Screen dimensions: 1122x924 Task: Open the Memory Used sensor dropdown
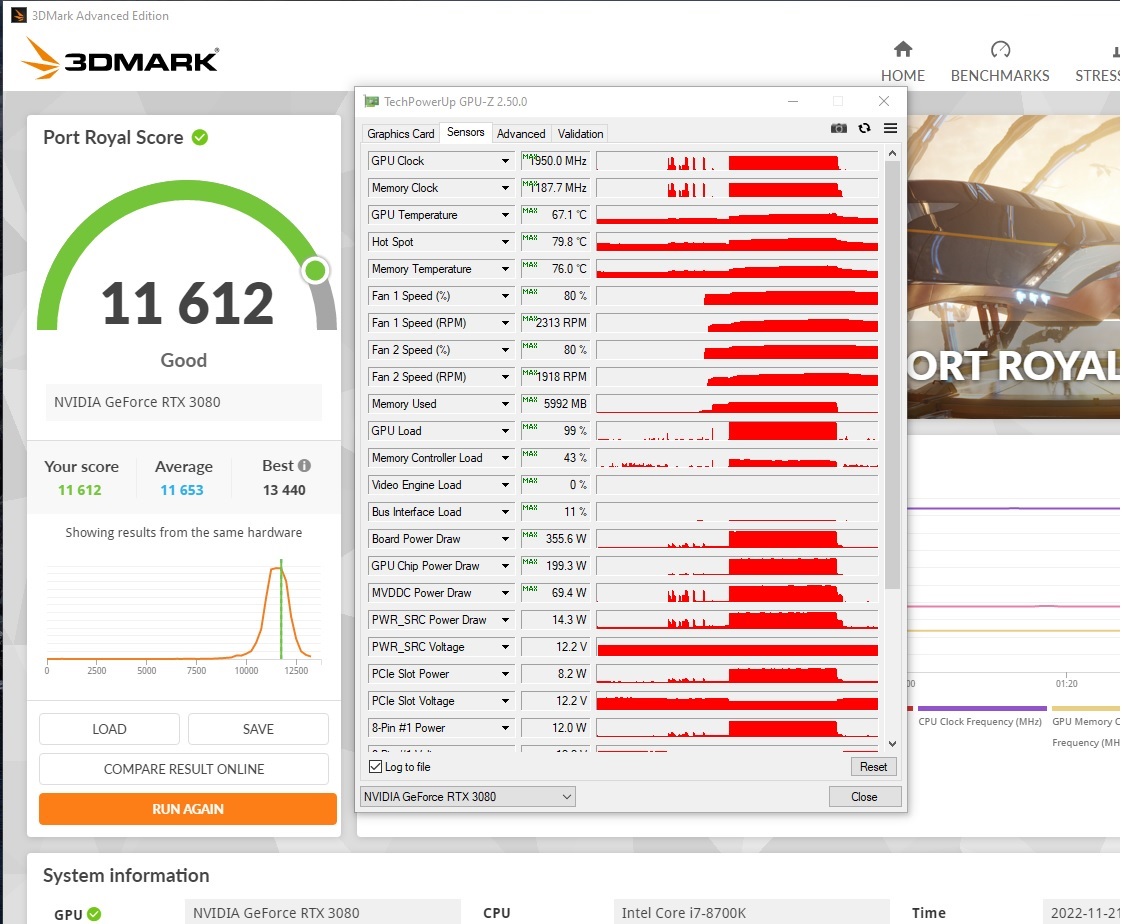505,404
